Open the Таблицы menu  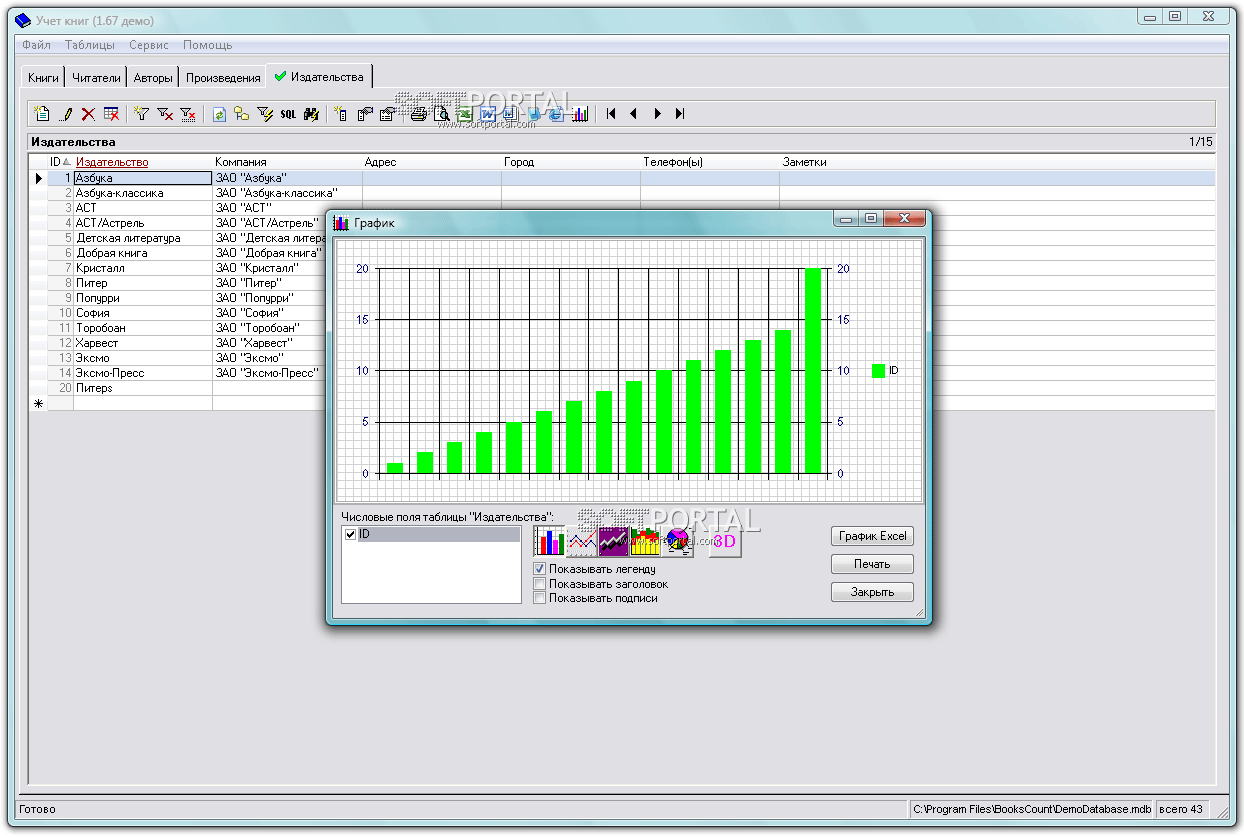(x=90, y=45)
